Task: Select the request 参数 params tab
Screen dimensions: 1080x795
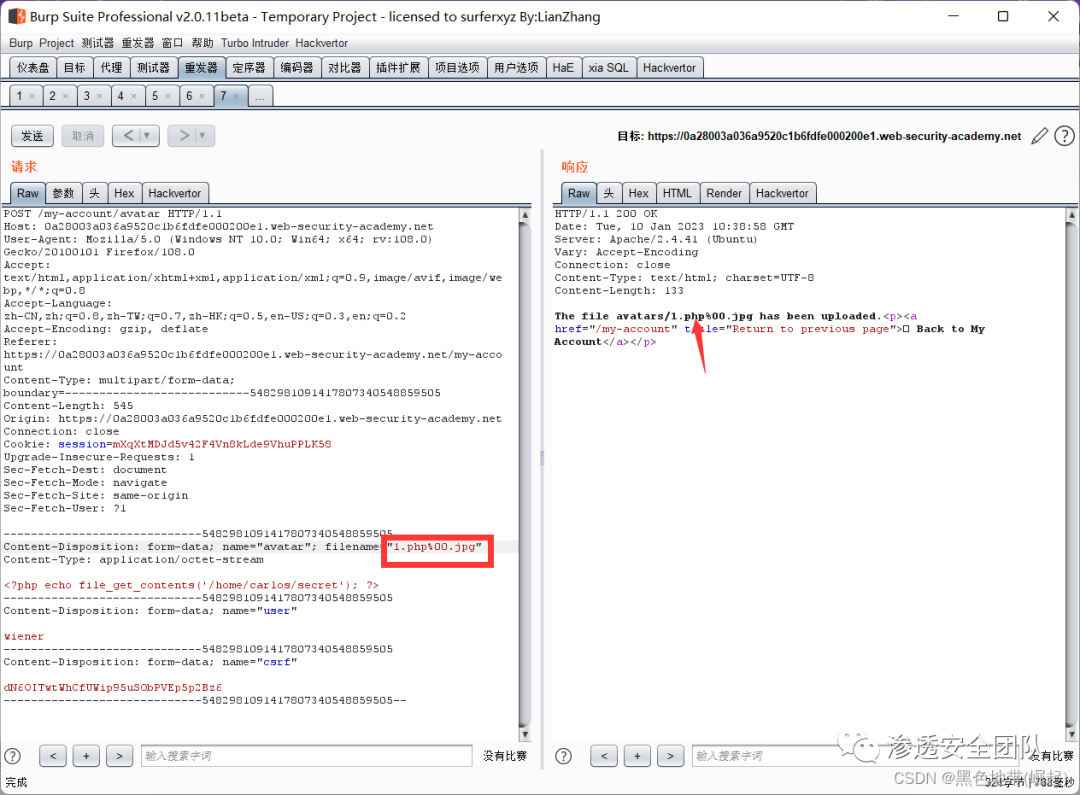Action: pos(63,194)
